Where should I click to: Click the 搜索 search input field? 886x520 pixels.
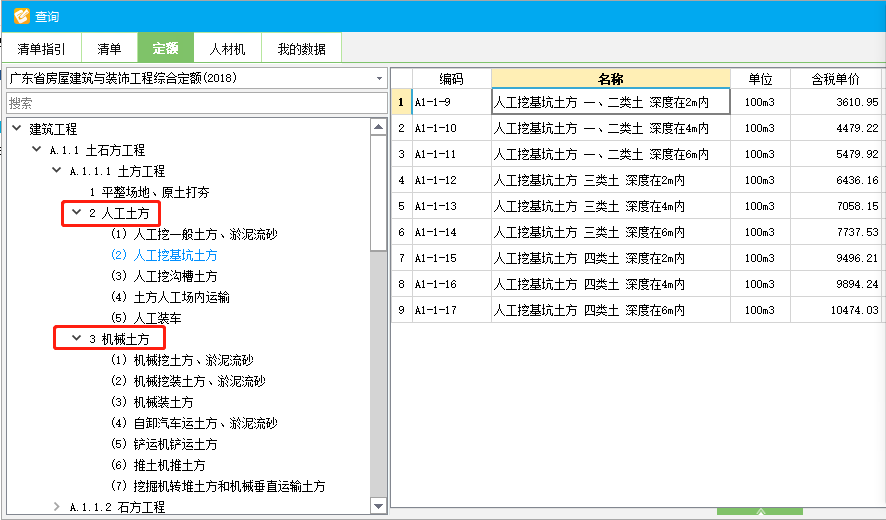pyautogui.click(x=197, y=103)
